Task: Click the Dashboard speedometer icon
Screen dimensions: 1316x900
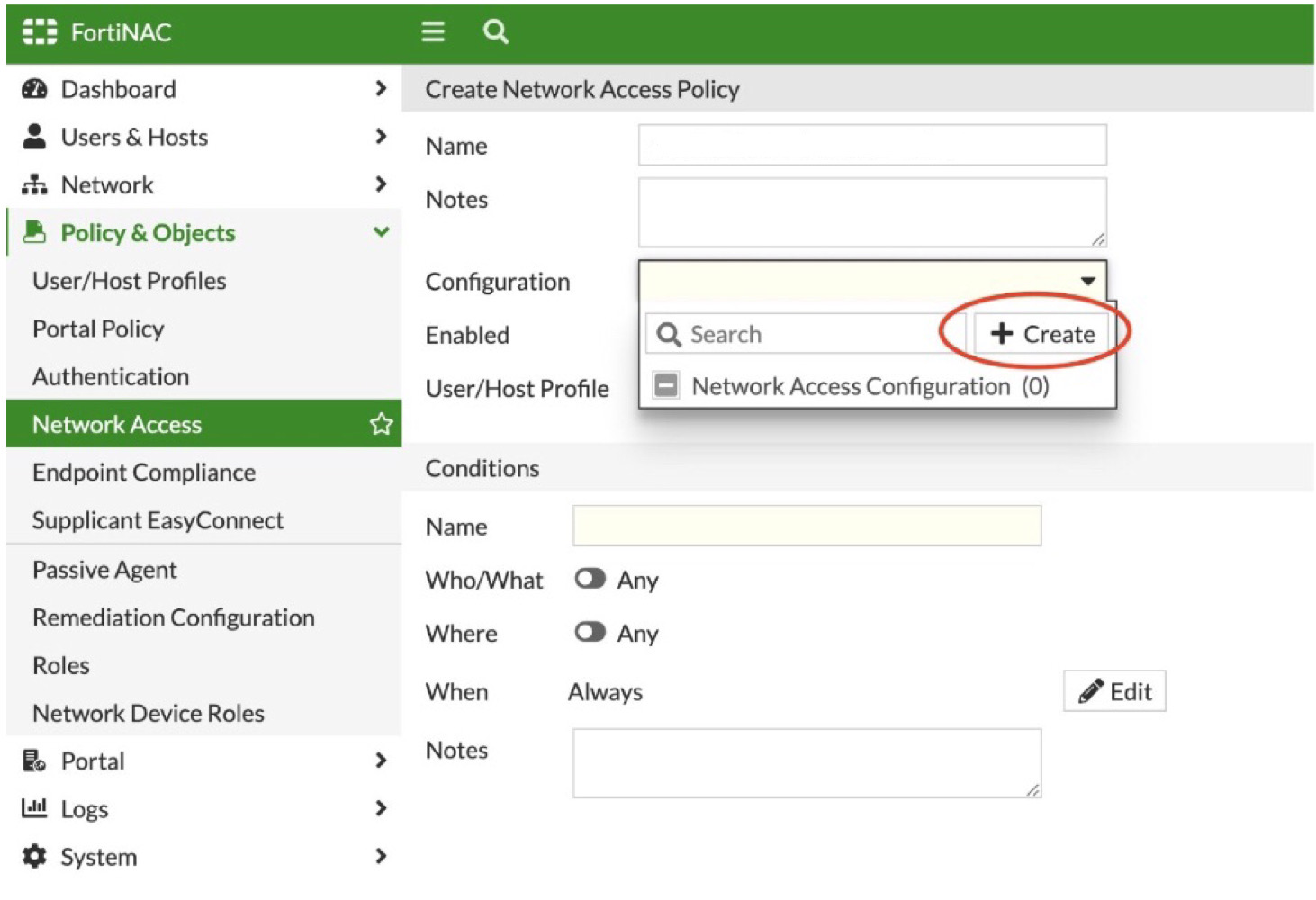Action: (34, 88)
